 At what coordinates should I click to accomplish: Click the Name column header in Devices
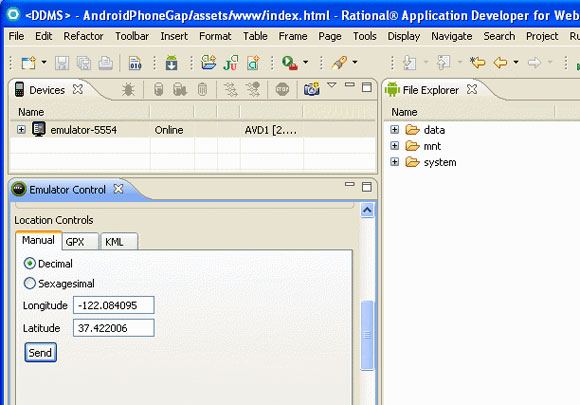point(80,112)
